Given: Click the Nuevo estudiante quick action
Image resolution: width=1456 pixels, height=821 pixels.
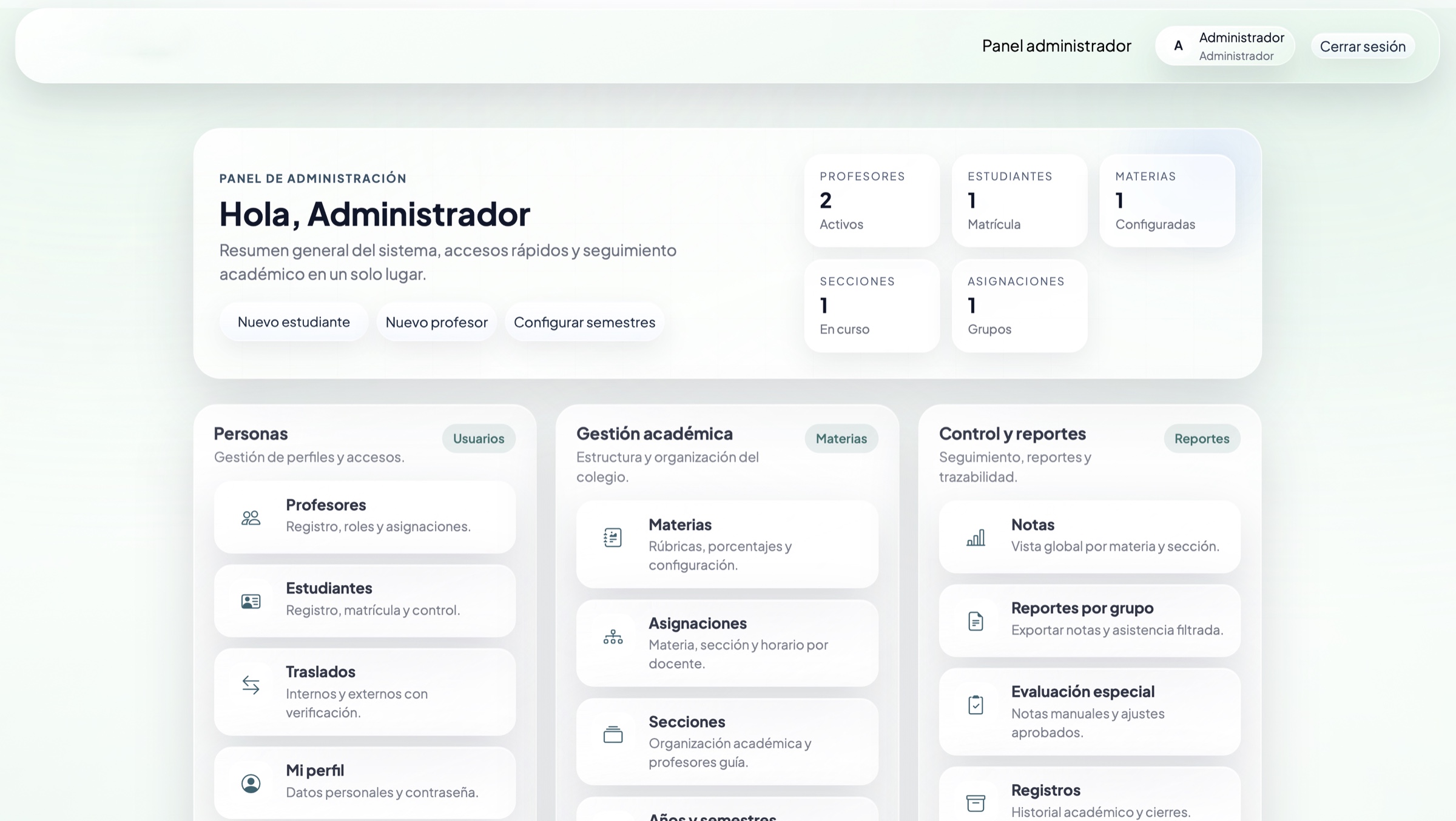Looking at the screenshot, I should point(294,322).
